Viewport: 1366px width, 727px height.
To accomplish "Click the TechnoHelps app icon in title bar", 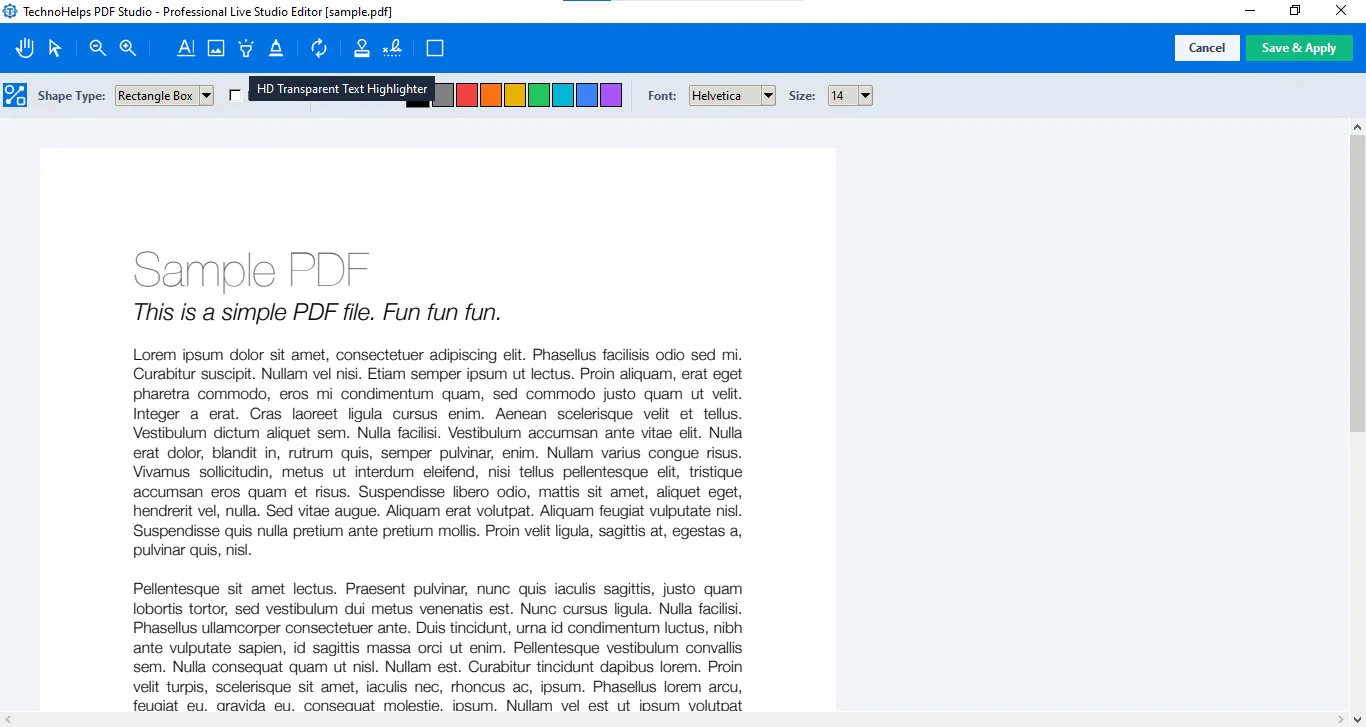I will (x=11, y=11).
